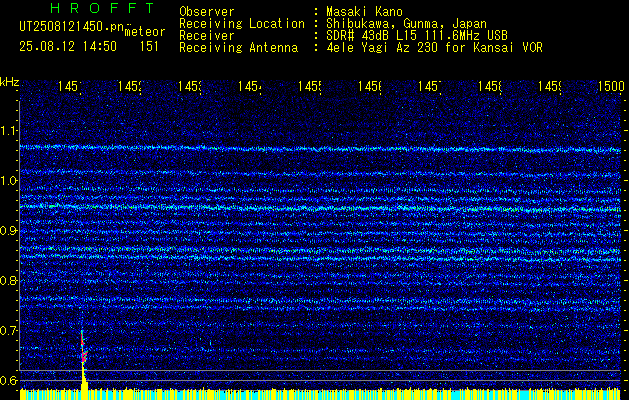
Task: Click the word meteor under the file name
Action: [x=145, y=32]
